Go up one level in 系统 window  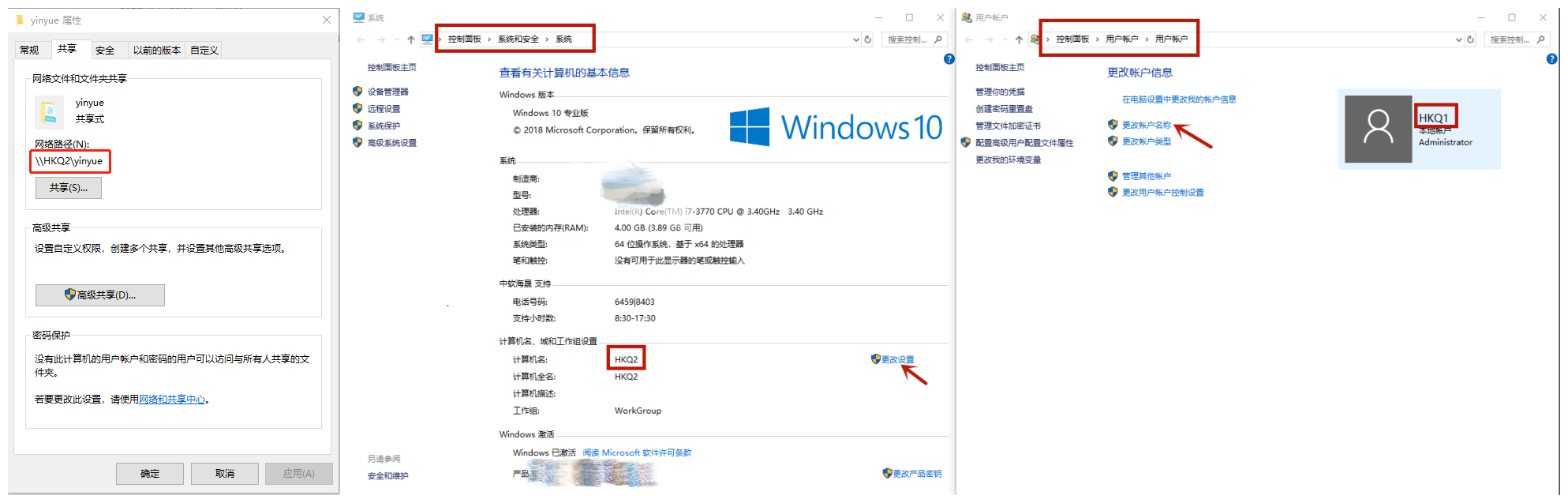pyautogui.click(x=410, y=39)
